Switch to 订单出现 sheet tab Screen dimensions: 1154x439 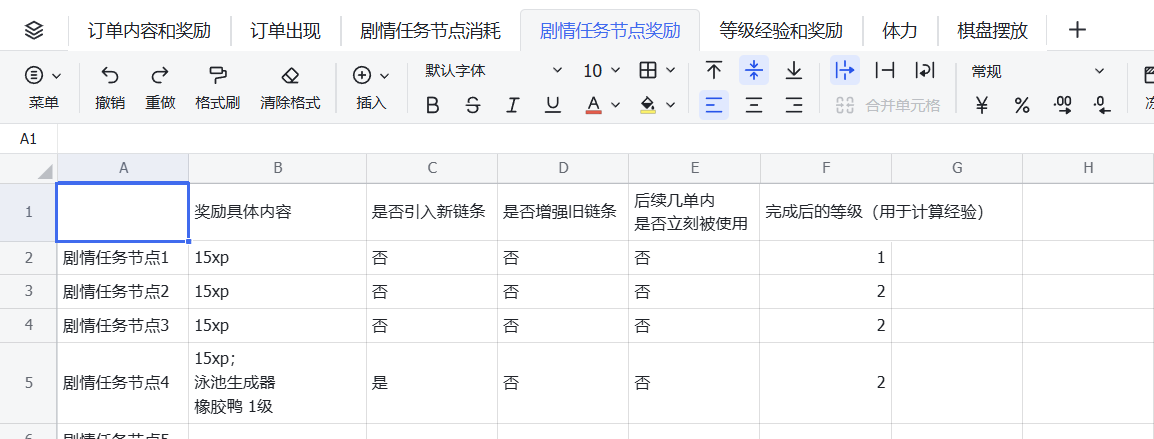pyautogui.click(x=286, y=31)
